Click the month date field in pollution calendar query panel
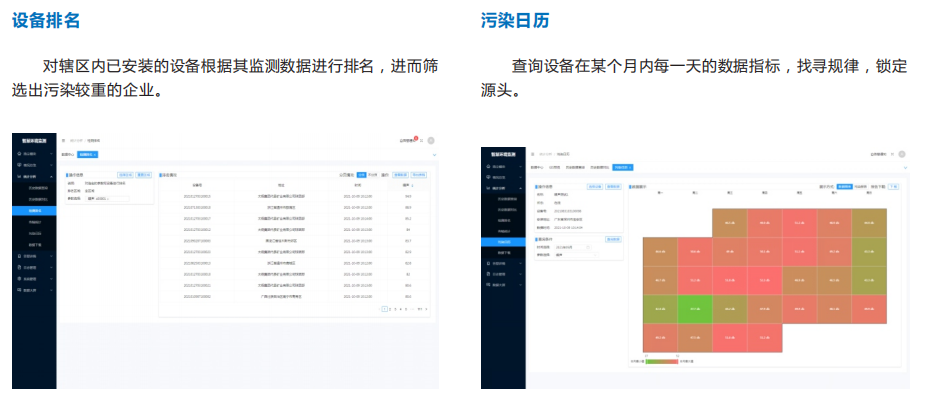The width and height of the screenshot is (938, 400). point(572,246)
